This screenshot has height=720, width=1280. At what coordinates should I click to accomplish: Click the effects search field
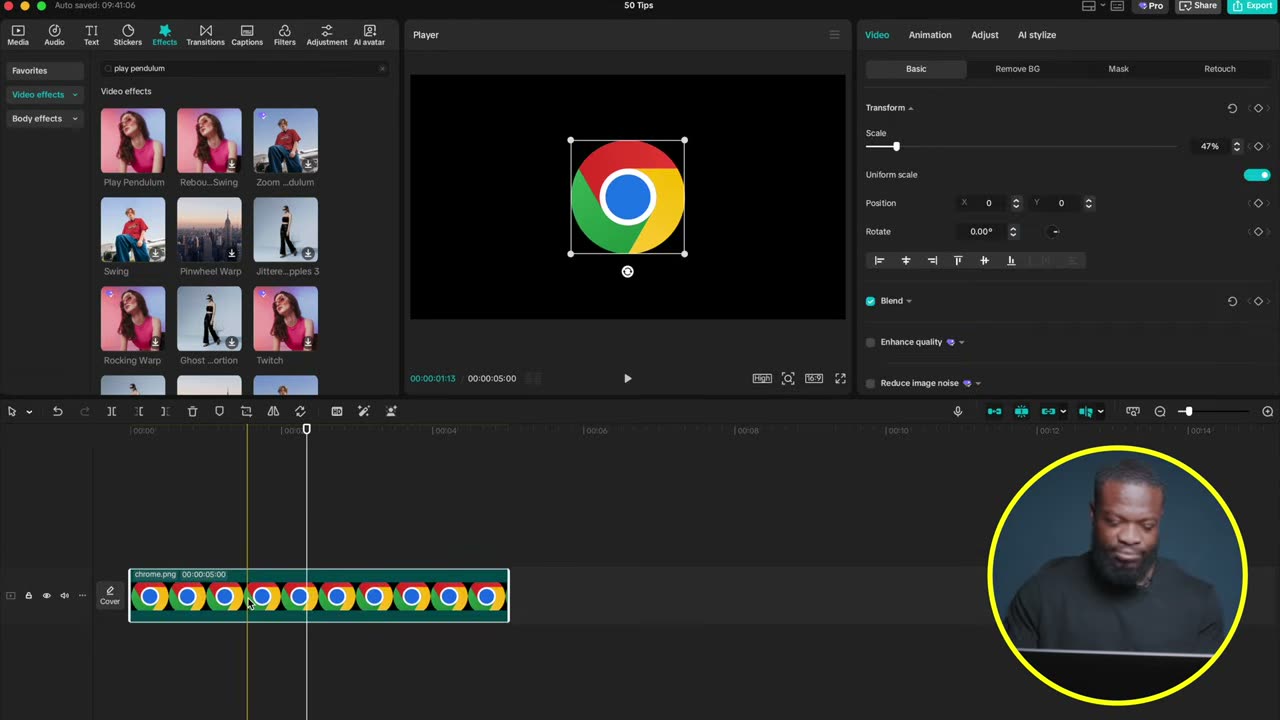pyautogui.click(x=245, y=69)
